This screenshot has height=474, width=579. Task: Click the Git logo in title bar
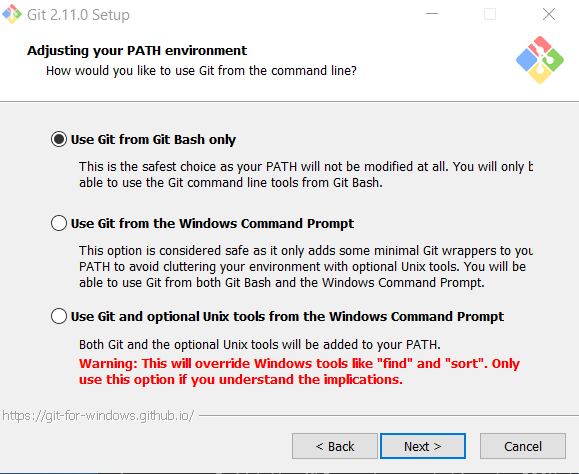[12, 14]
